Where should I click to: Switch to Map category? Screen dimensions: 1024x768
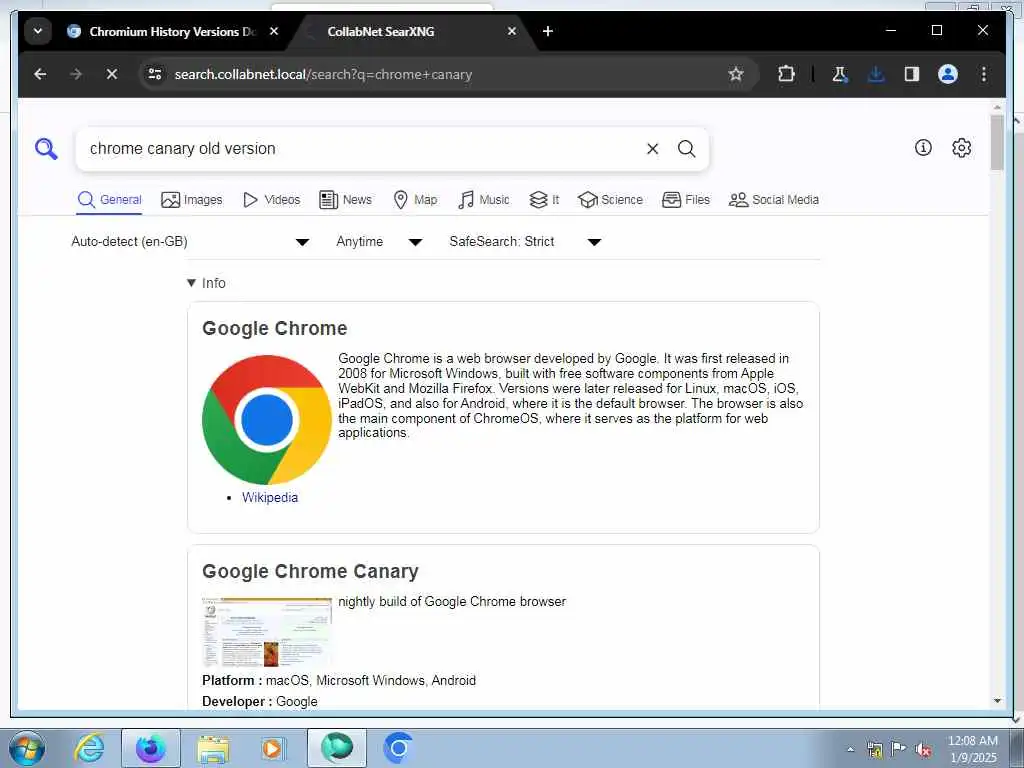pos(415,200)
